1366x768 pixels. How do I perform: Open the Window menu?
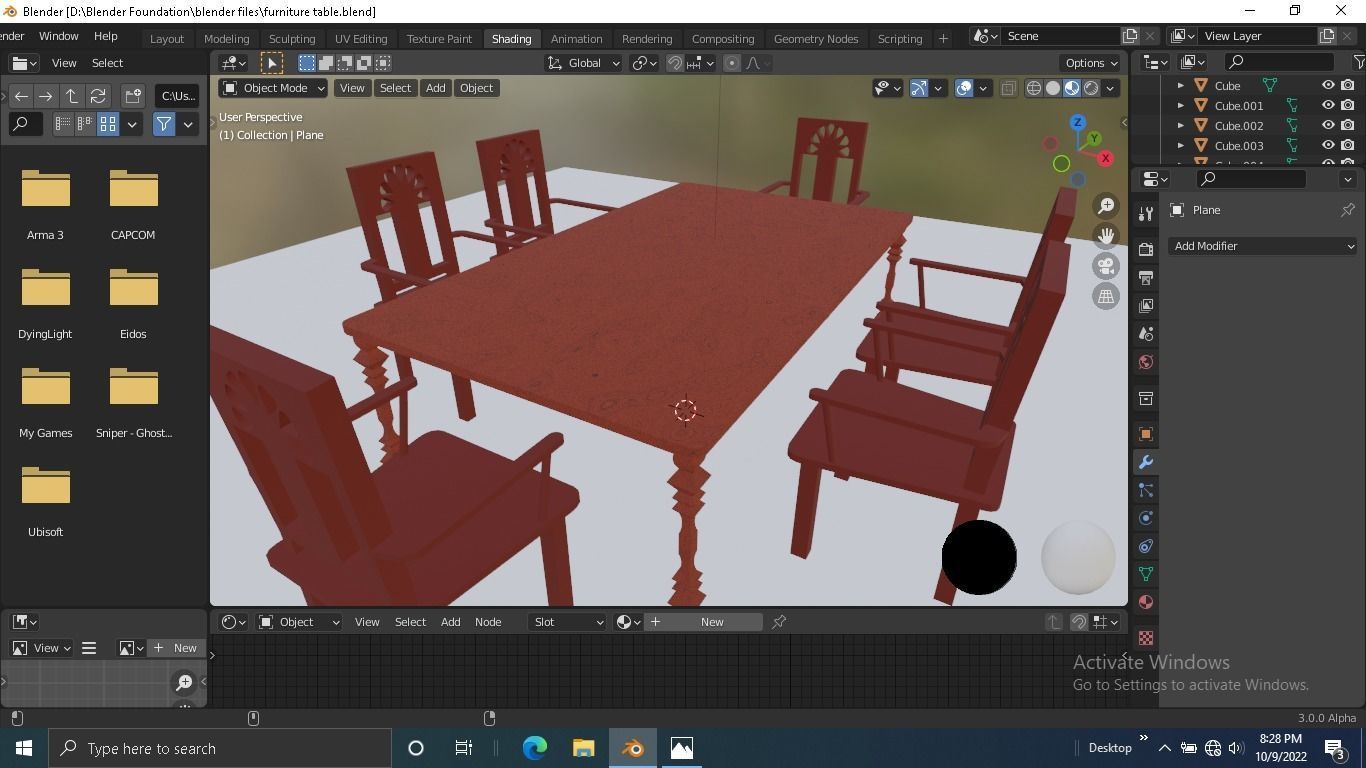point(58,36)
